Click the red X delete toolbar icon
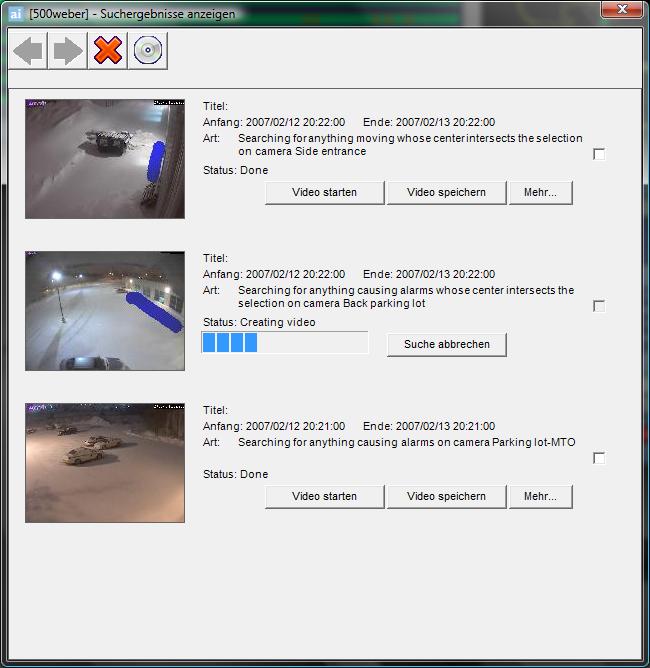Image resolution: width=650 pixels, height=668 pixels. coord(108,50)
